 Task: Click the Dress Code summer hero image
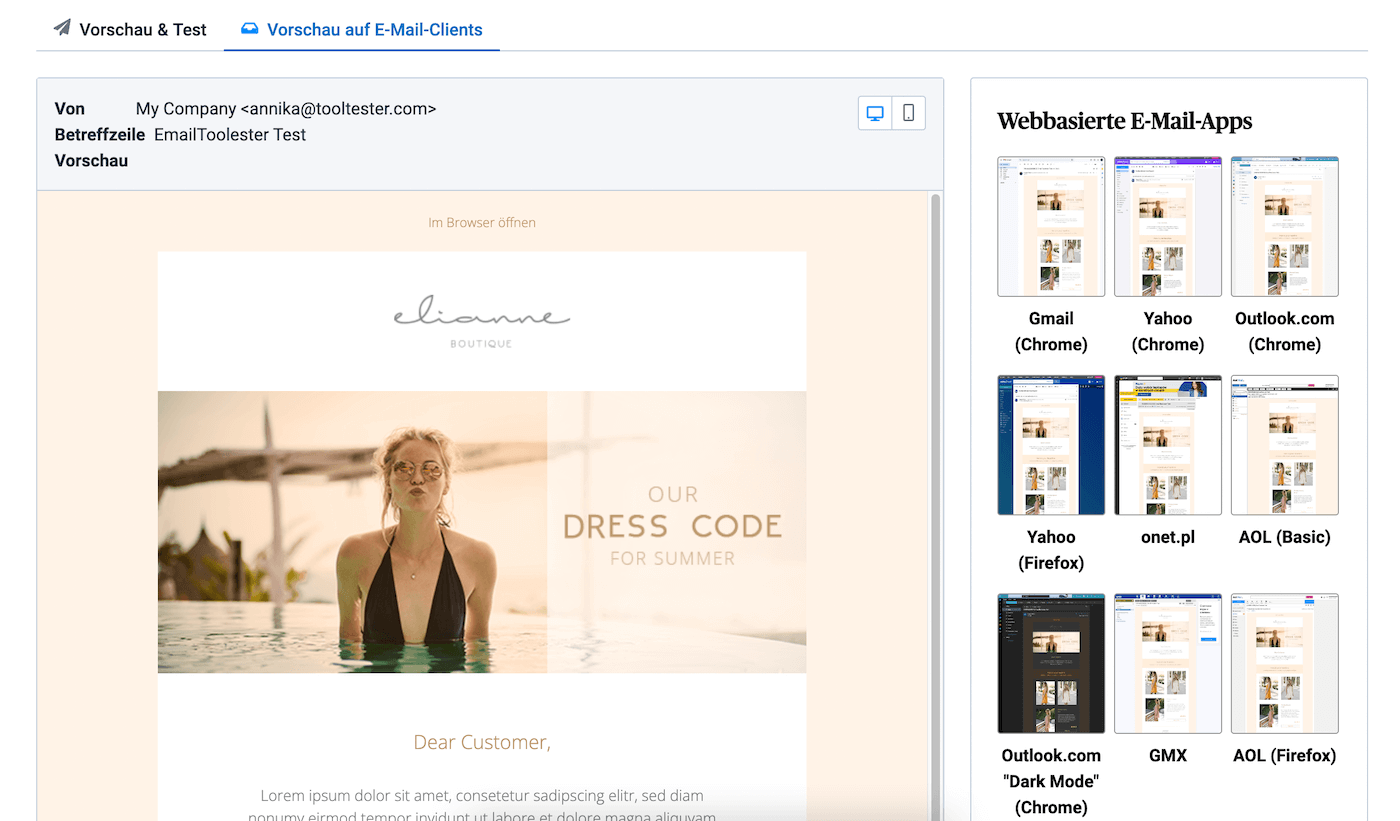point(482,532)
